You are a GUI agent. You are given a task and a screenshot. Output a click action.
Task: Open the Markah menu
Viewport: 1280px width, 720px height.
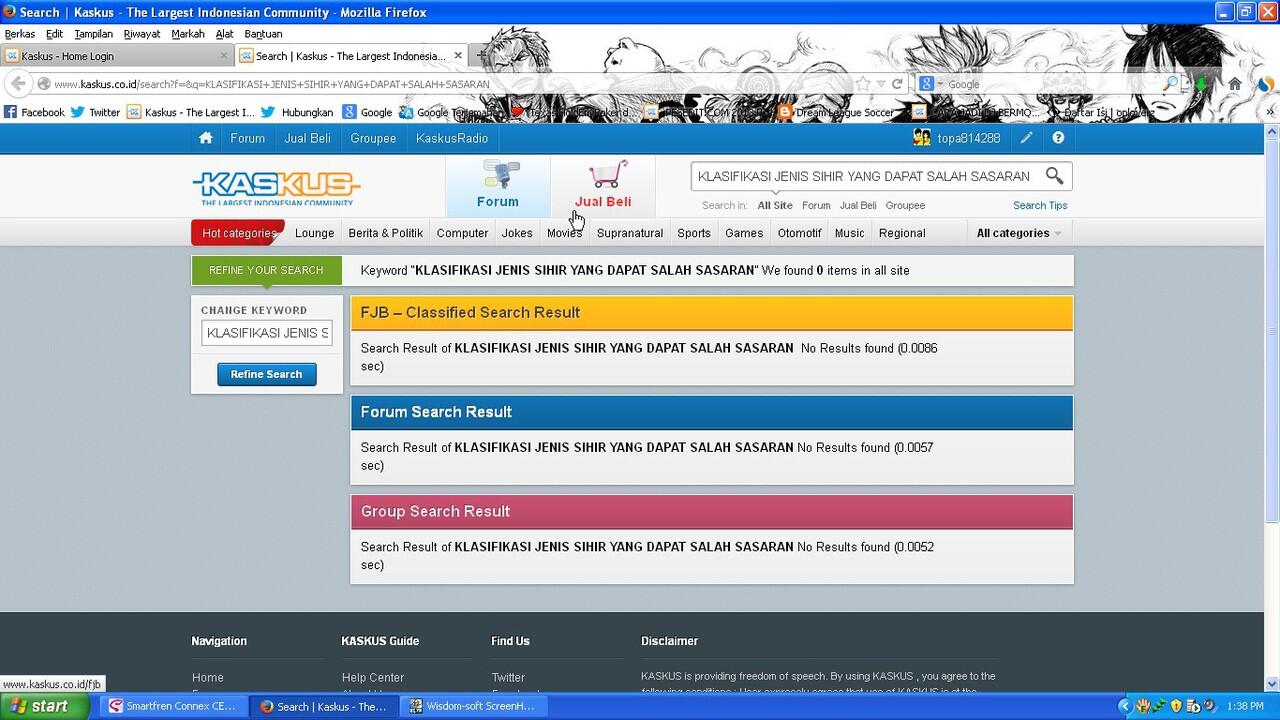click(187, 34)
